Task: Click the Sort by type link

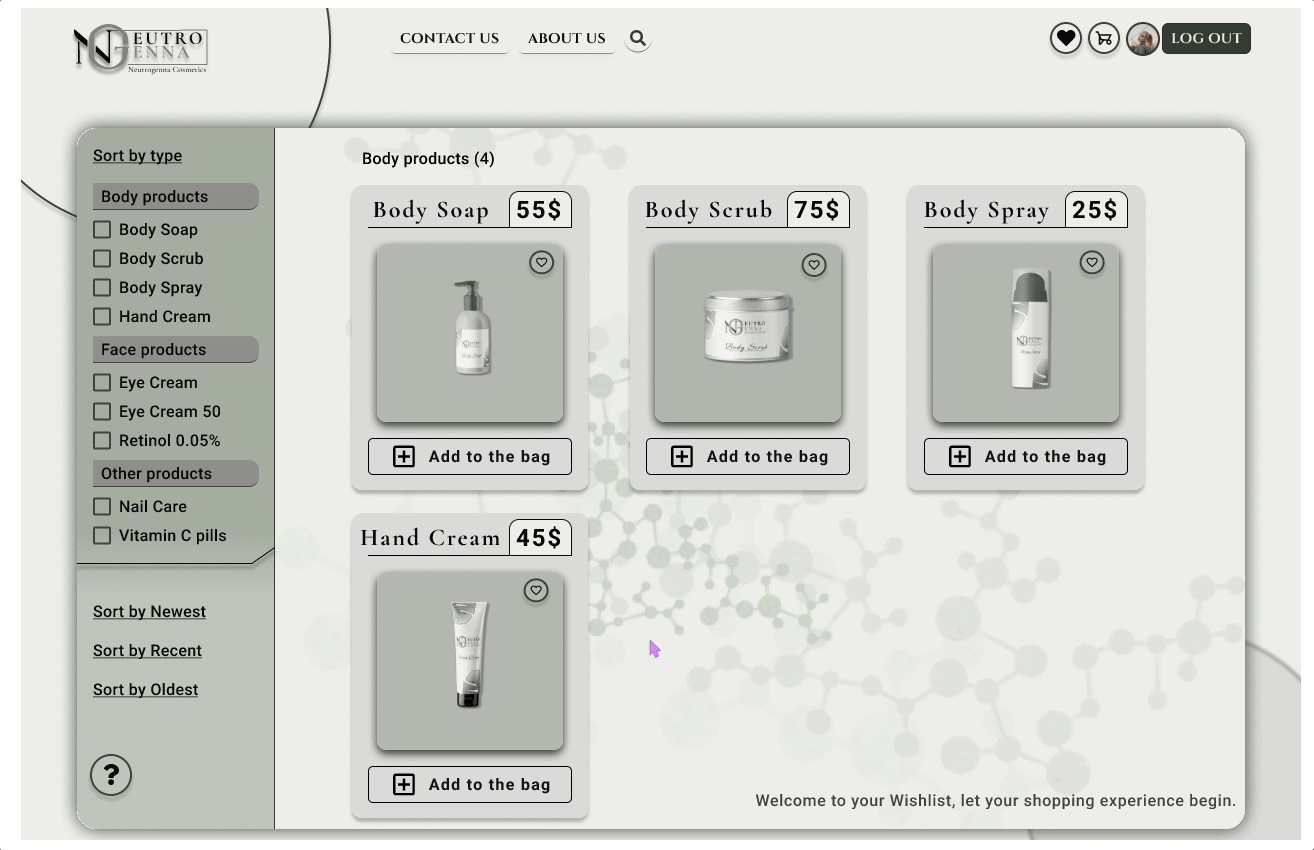Action: coord(138,156)
